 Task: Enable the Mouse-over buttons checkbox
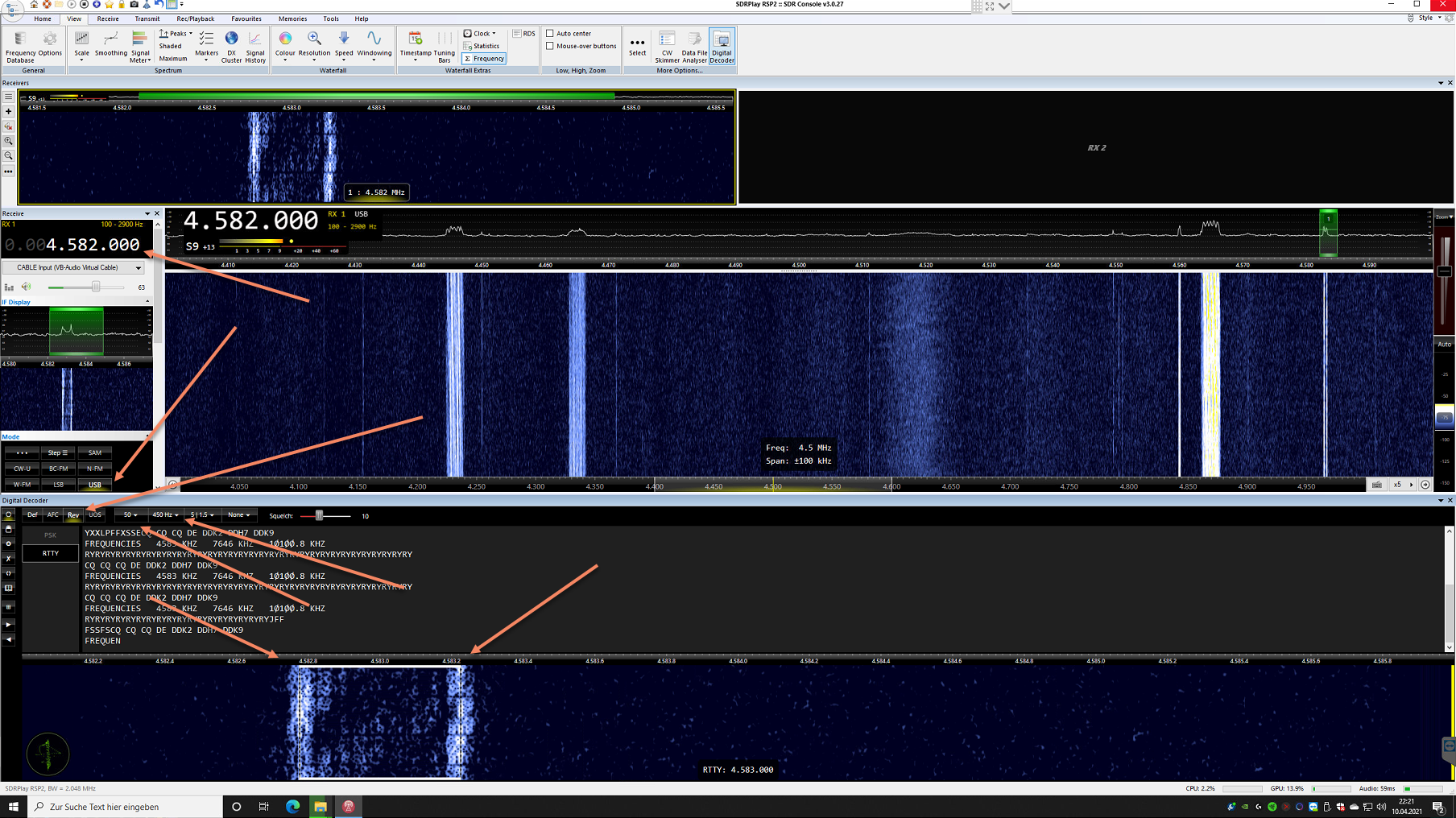[550, 46]
